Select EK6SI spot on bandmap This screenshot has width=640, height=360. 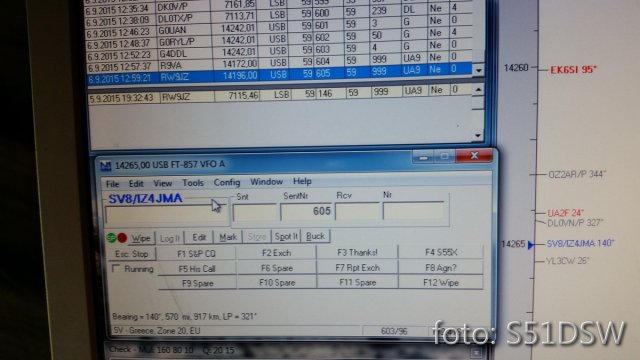573,70
